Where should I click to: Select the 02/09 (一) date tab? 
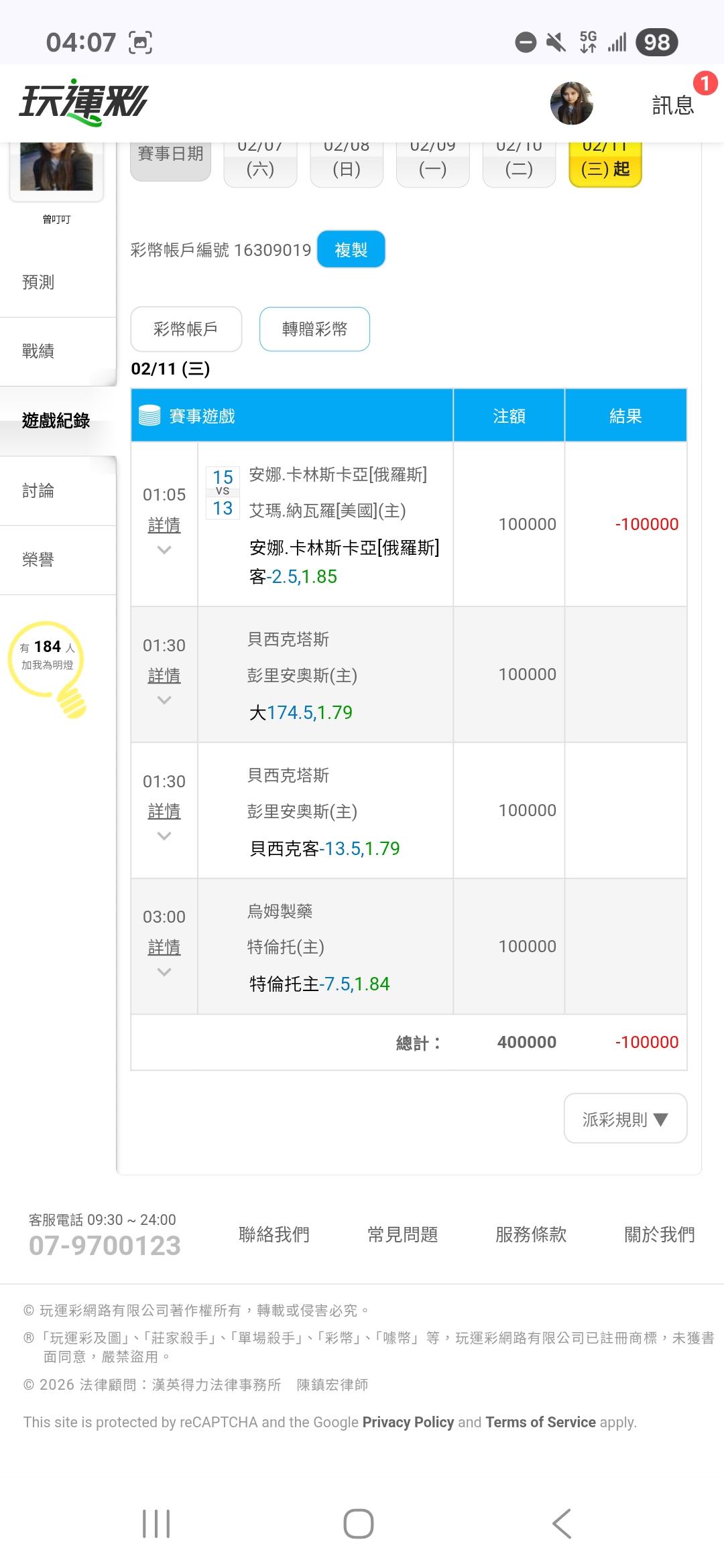pyautogui.click(x=432, y=163)
